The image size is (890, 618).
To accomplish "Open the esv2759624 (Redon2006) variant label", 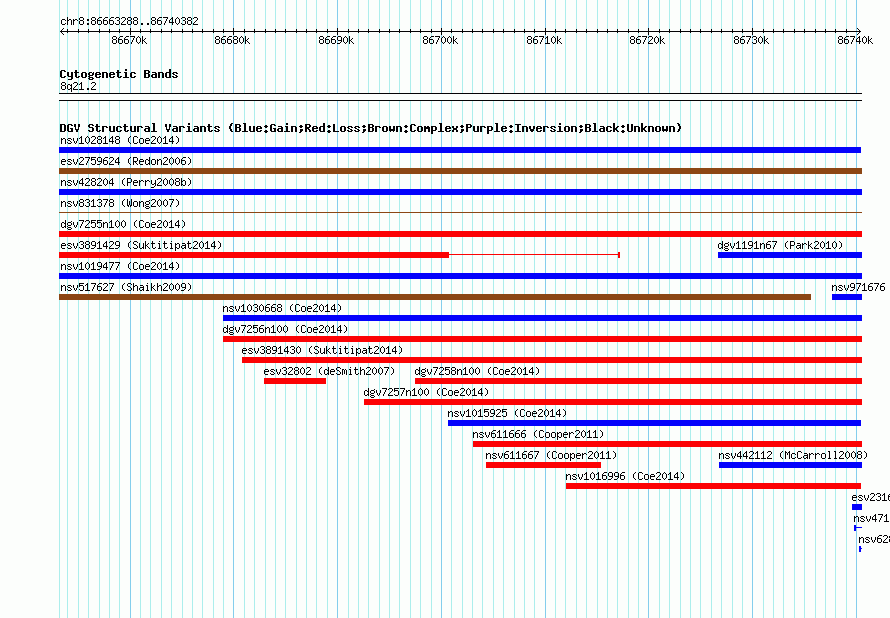I will click(x=126, y=161).
